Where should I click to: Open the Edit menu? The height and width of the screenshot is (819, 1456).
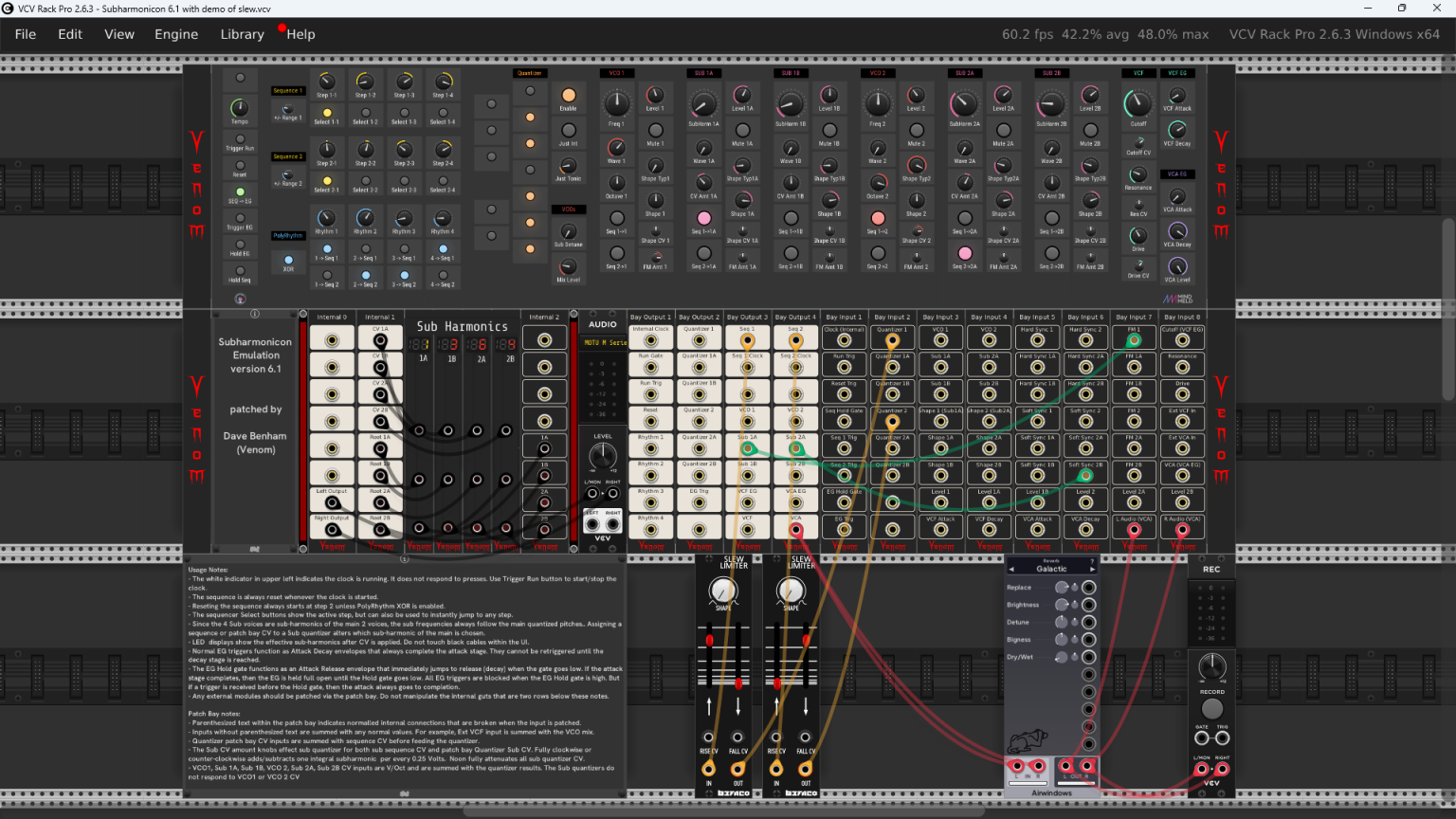click(x=70, y=34)
